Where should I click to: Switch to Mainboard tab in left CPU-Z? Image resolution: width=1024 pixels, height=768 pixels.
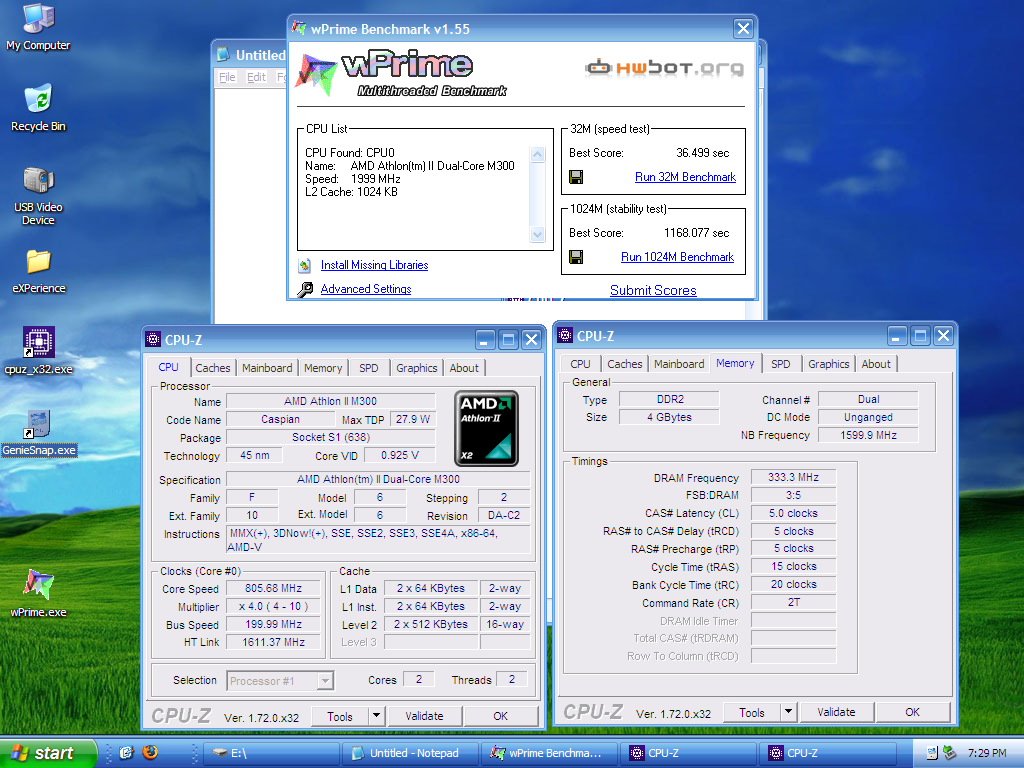click(x=267, y=368)
